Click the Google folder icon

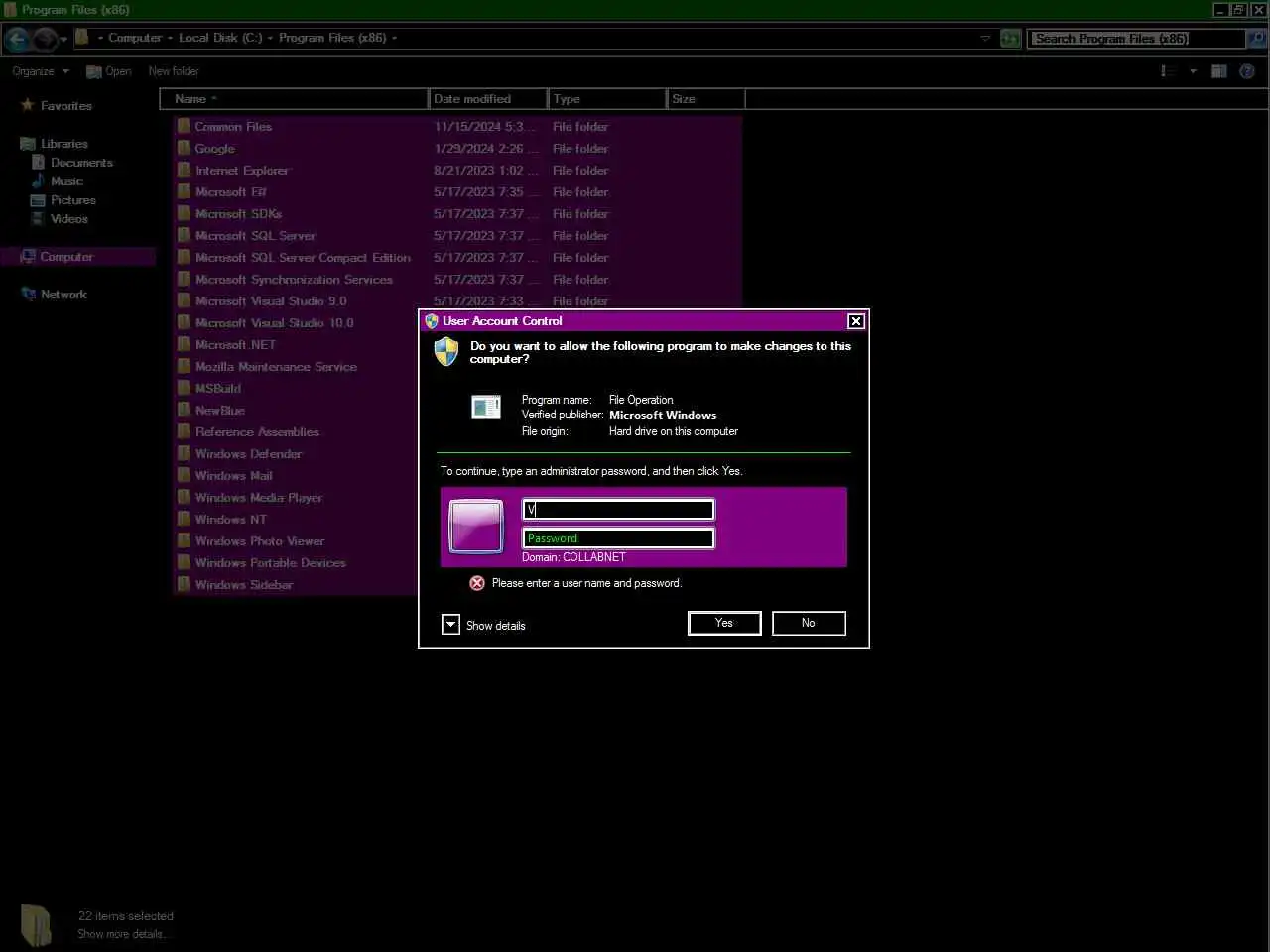click(184, 148)
